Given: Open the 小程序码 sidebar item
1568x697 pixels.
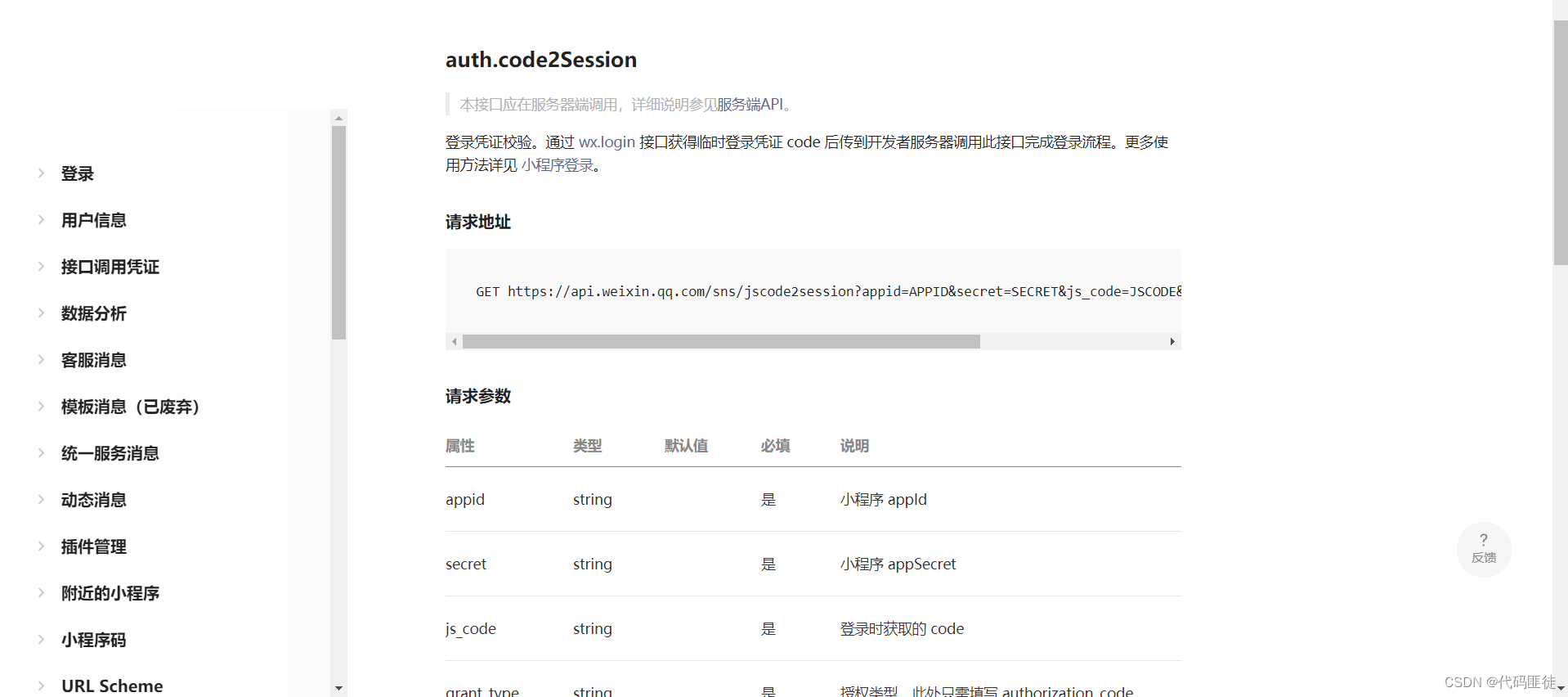Looking at the screenshot, I should point(94,640).
